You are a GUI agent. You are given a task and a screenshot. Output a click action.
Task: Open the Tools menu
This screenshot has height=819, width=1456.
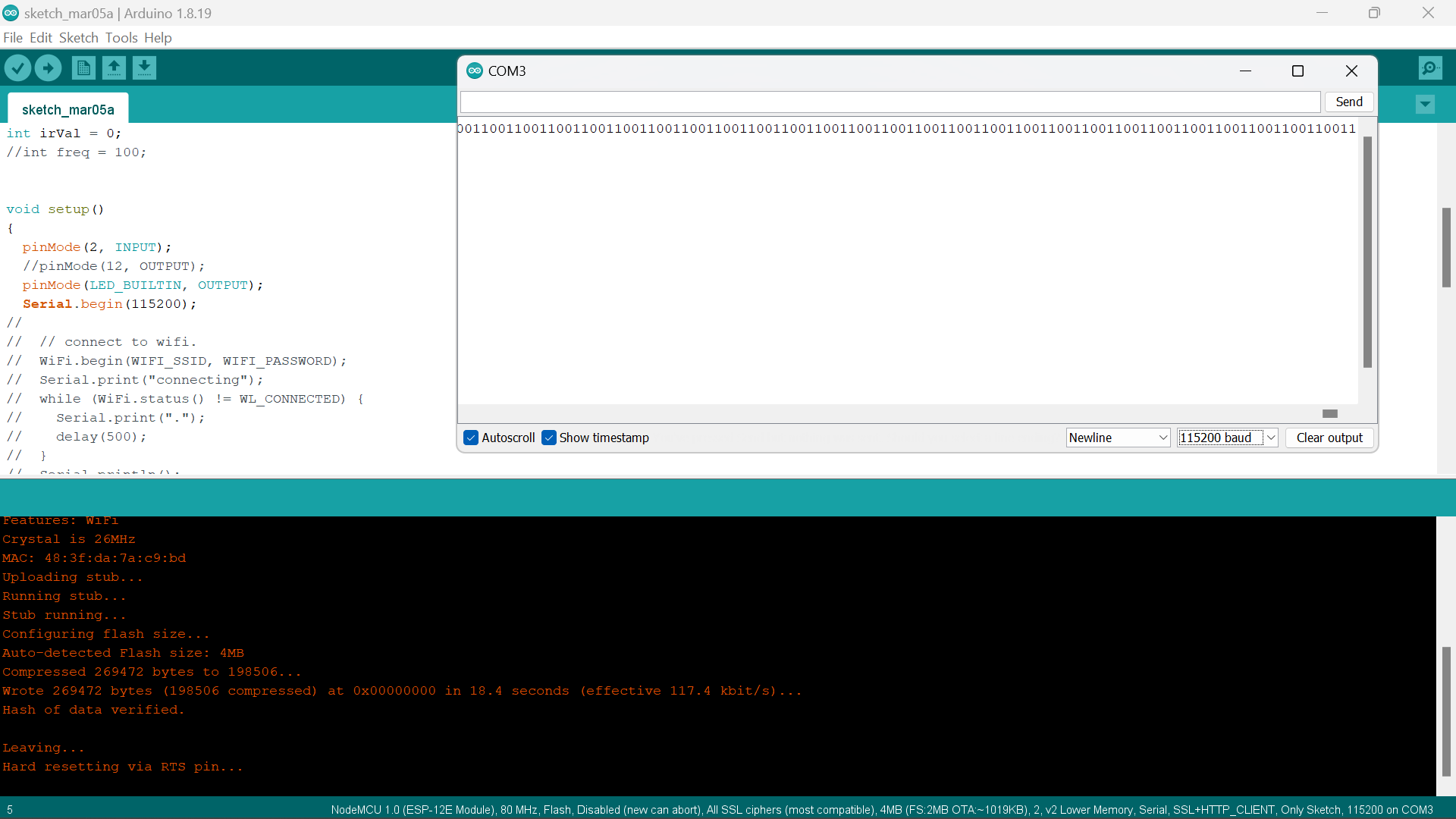[121, 38]
